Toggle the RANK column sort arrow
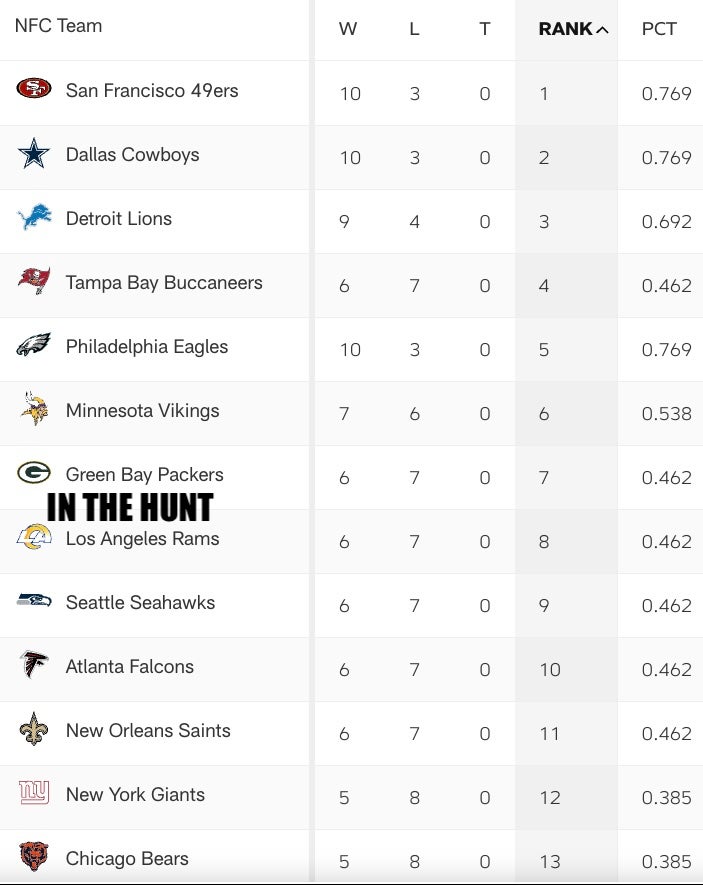This screenshot has width=703, height=888. tap(602, 30)
